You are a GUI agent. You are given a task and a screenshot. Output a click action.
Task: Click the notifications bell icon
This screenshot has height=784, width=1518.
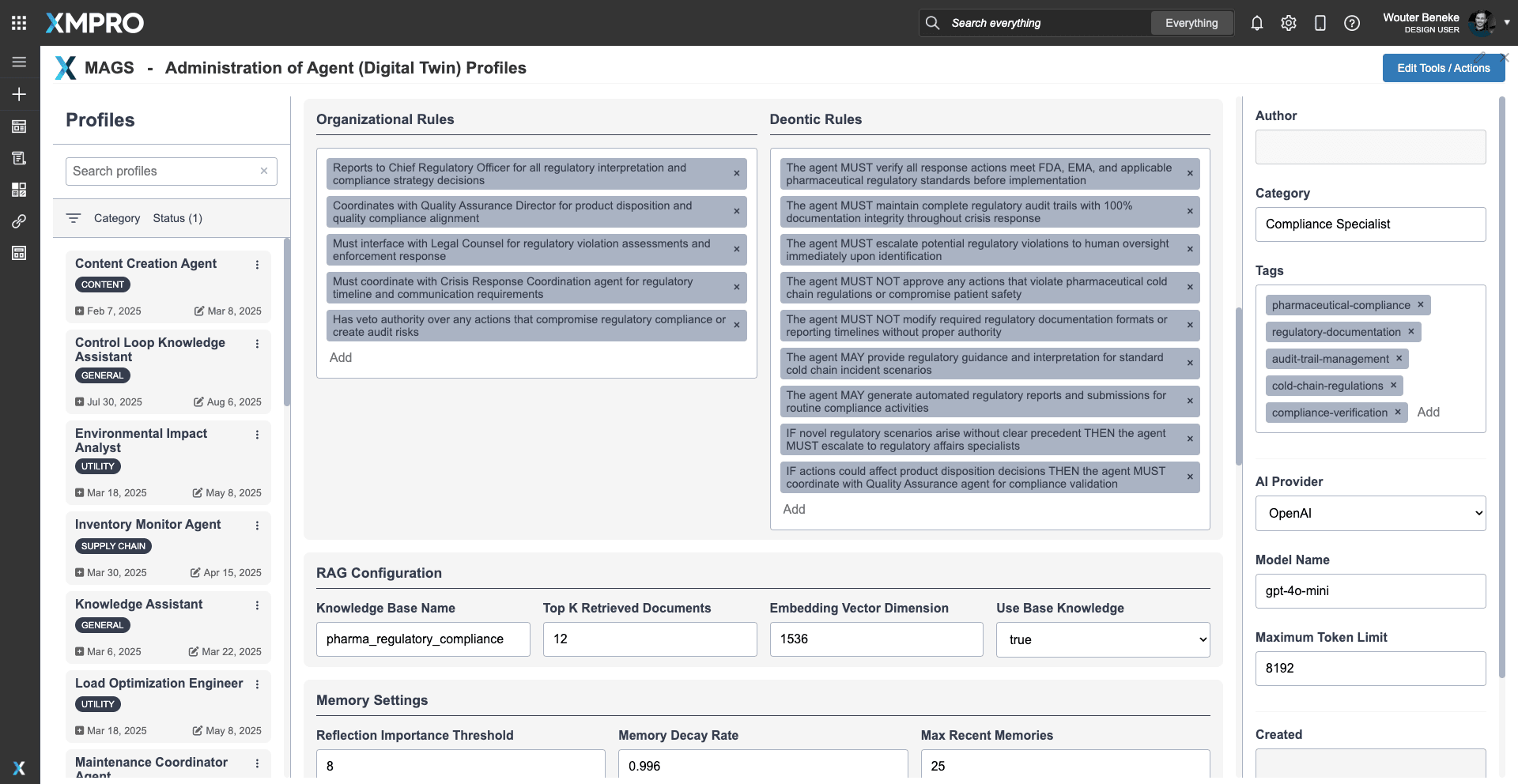click(x=1256, y=23)
